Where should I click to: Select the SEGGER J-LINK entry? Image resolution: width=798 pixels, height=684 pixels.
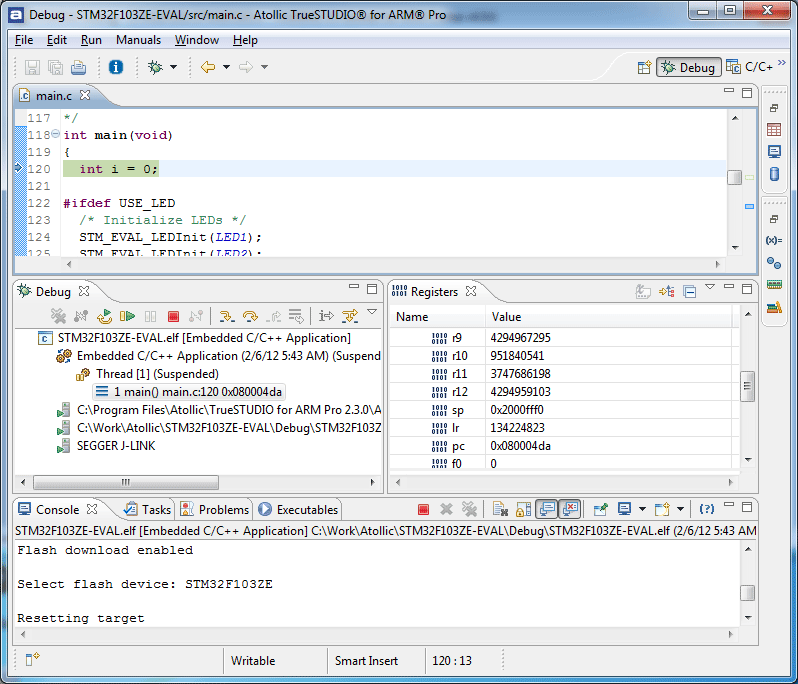[115, 446]
